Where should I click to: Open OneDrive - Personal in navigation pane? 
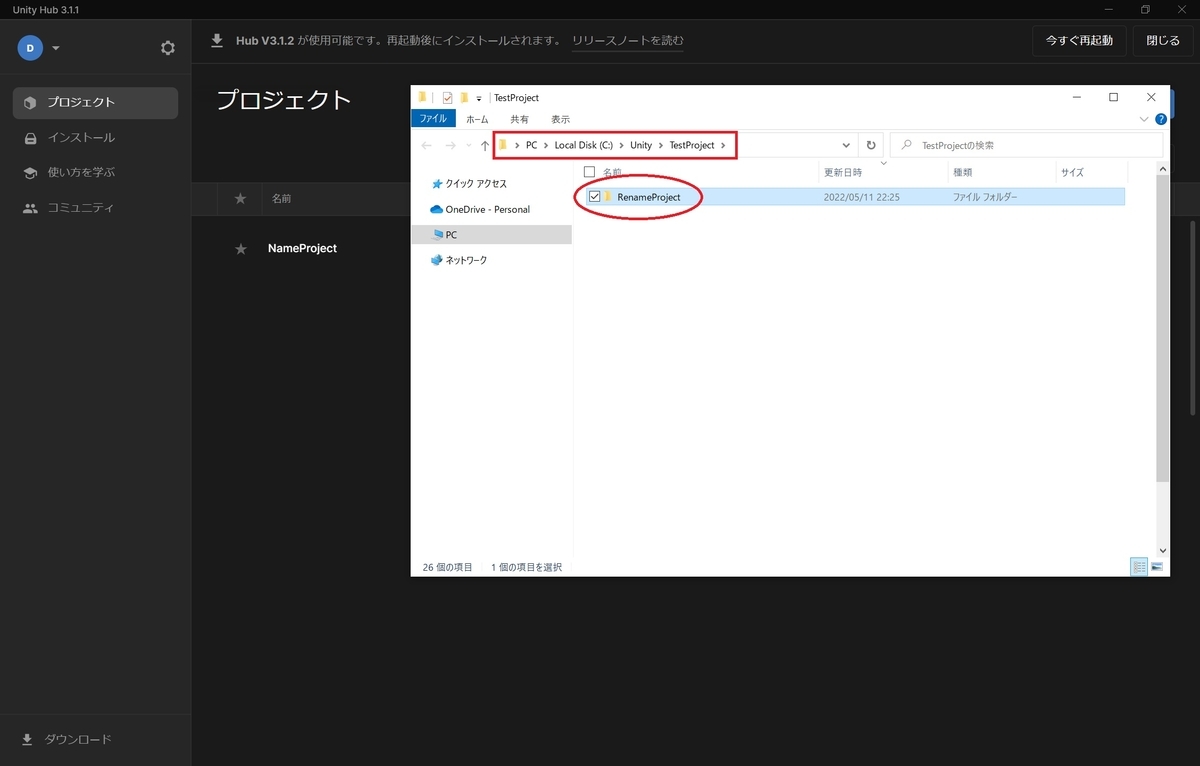click(487, 209)
